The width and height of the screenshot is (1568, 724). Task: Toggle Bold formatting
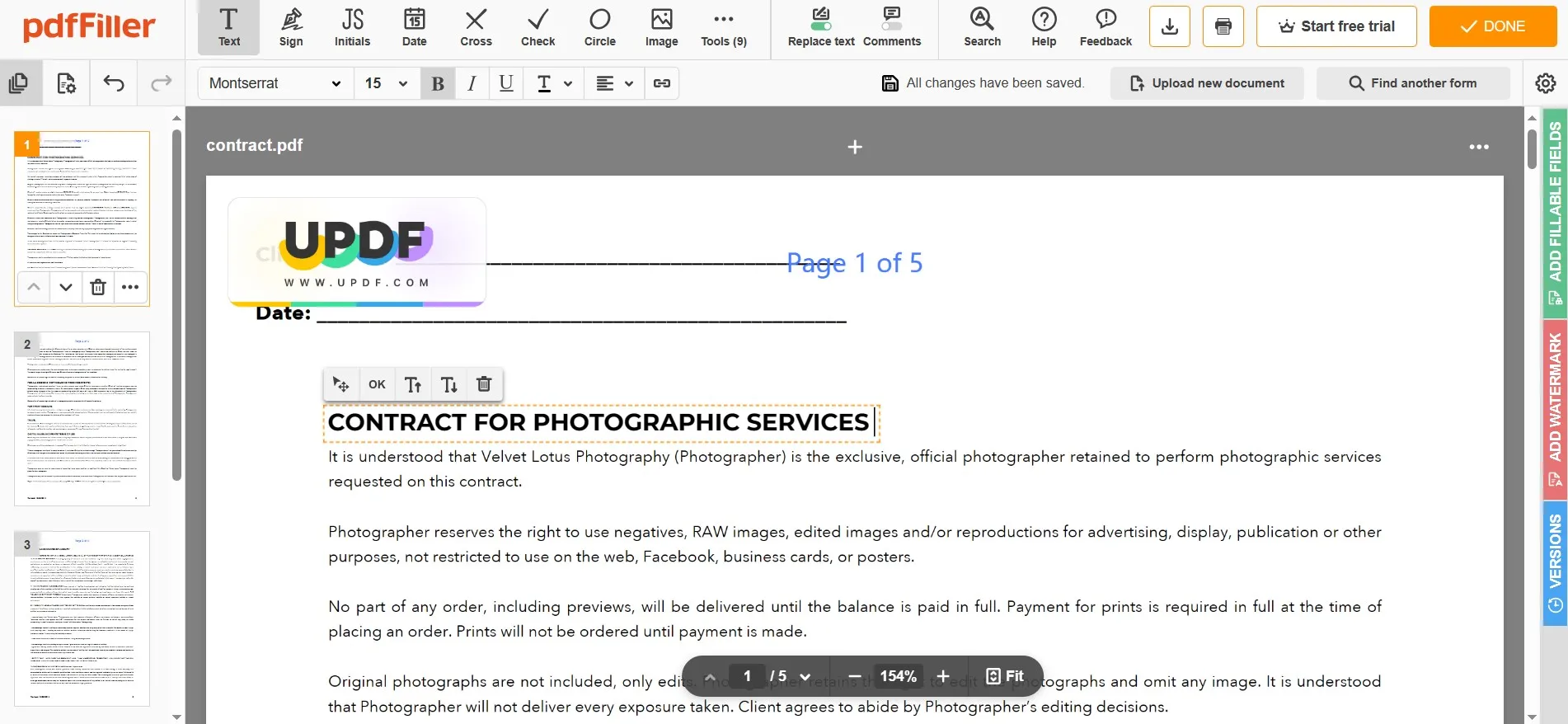coord(438,83)
